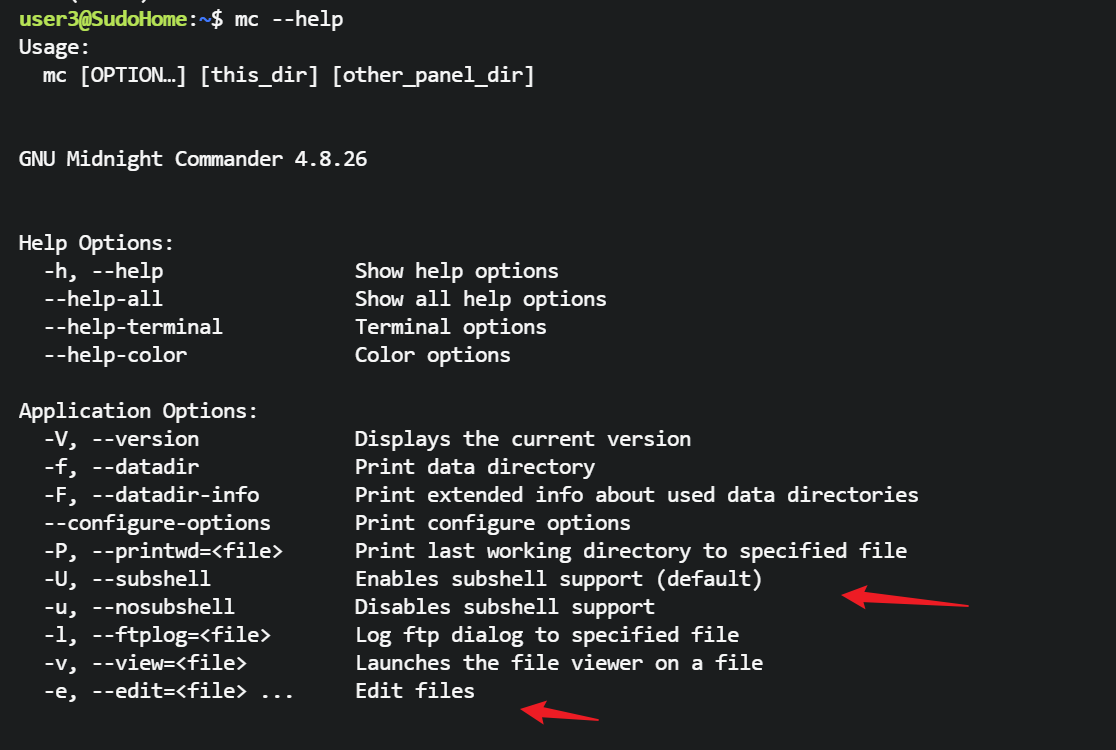Click the '--help-color' option text
Viewport: 1116px width, 750px height.
tap(115, 355)
